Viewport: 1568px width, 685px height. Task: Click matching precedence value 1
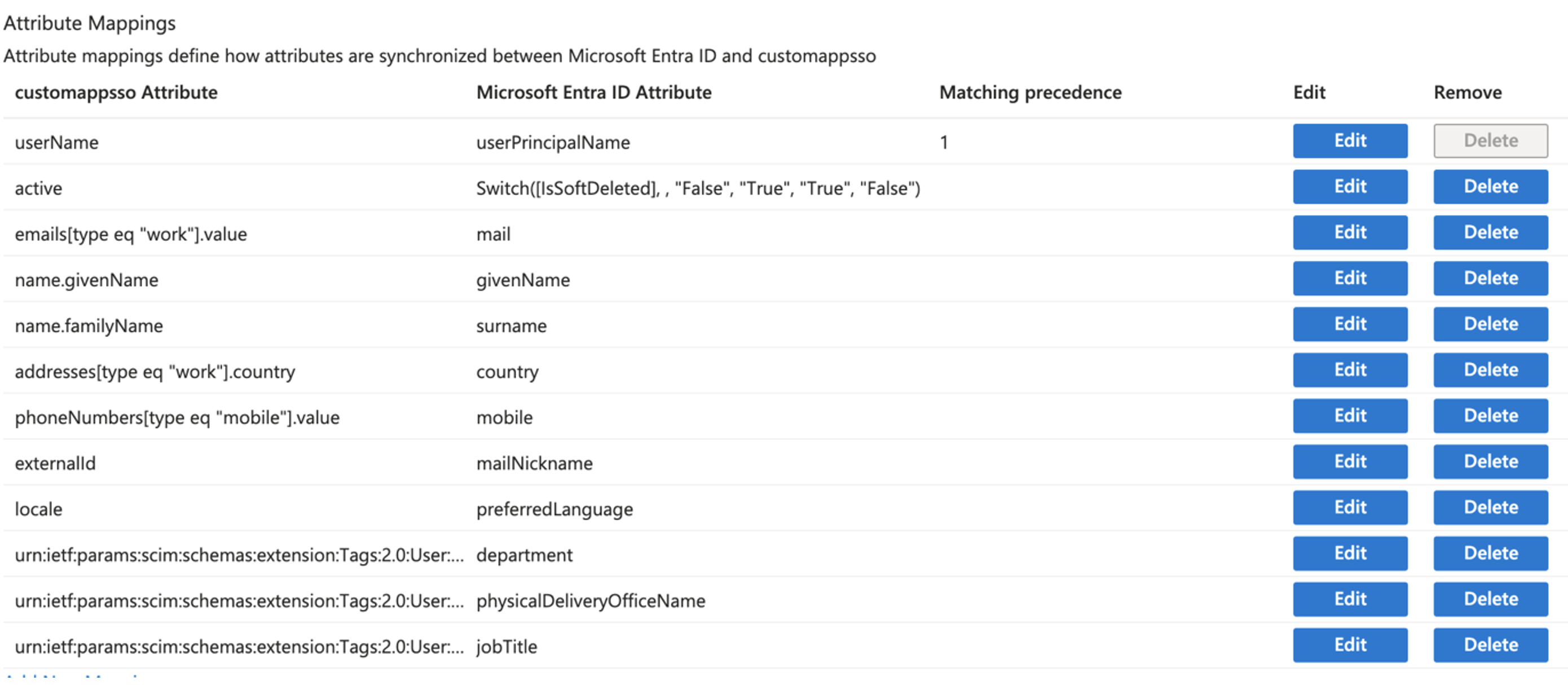point(944,143)
